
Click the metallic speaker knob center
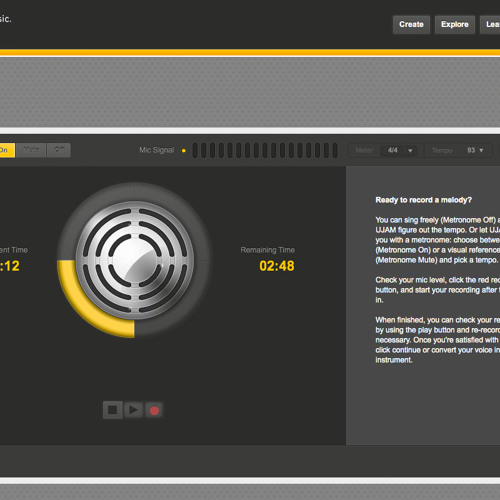[135, 260]
